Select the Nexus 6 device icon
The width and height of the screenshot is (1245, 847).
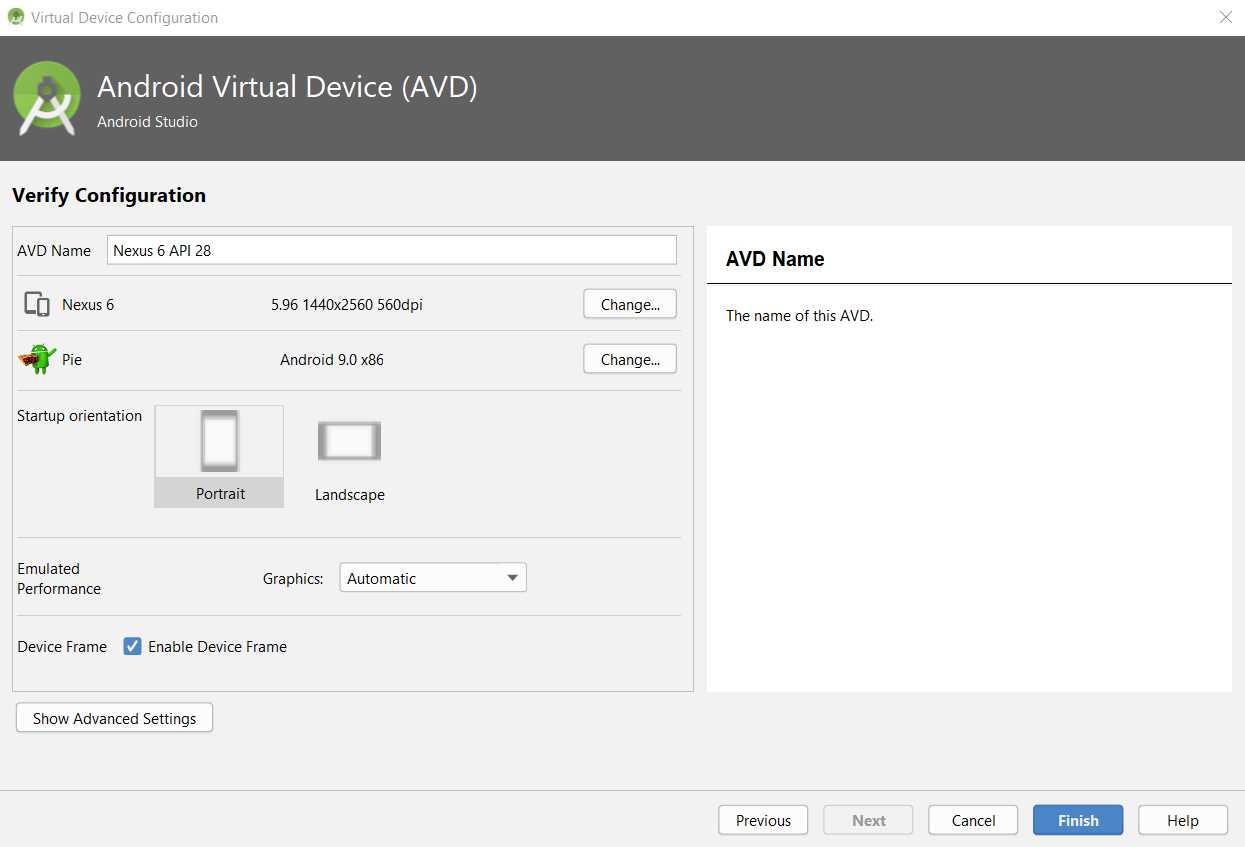(36, 304)
